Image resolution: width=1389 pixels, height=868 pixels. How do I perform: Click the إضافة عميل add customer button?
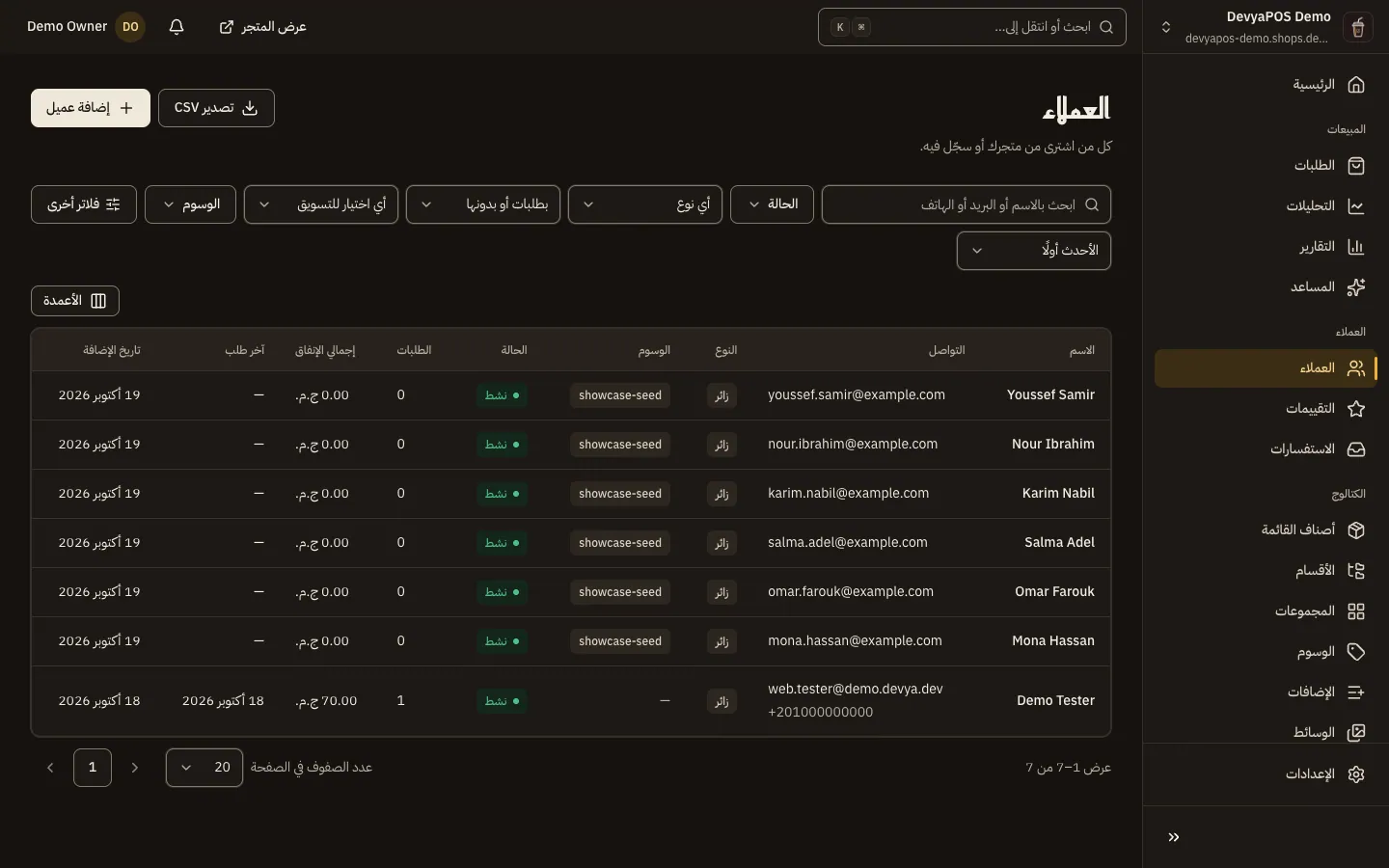(91, 108)
